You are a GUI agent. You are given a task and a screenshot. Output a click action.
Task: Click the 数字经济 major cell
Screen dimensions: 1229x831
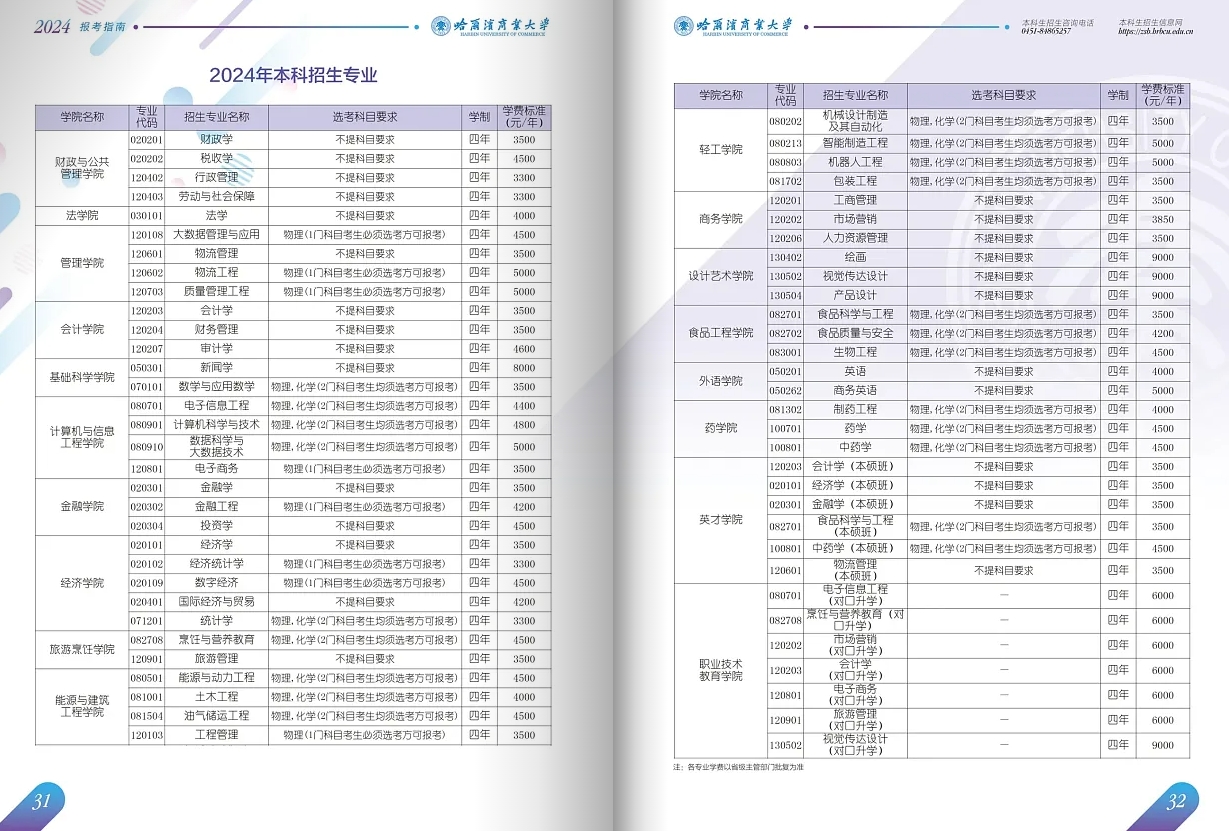[x=216, y=583]
